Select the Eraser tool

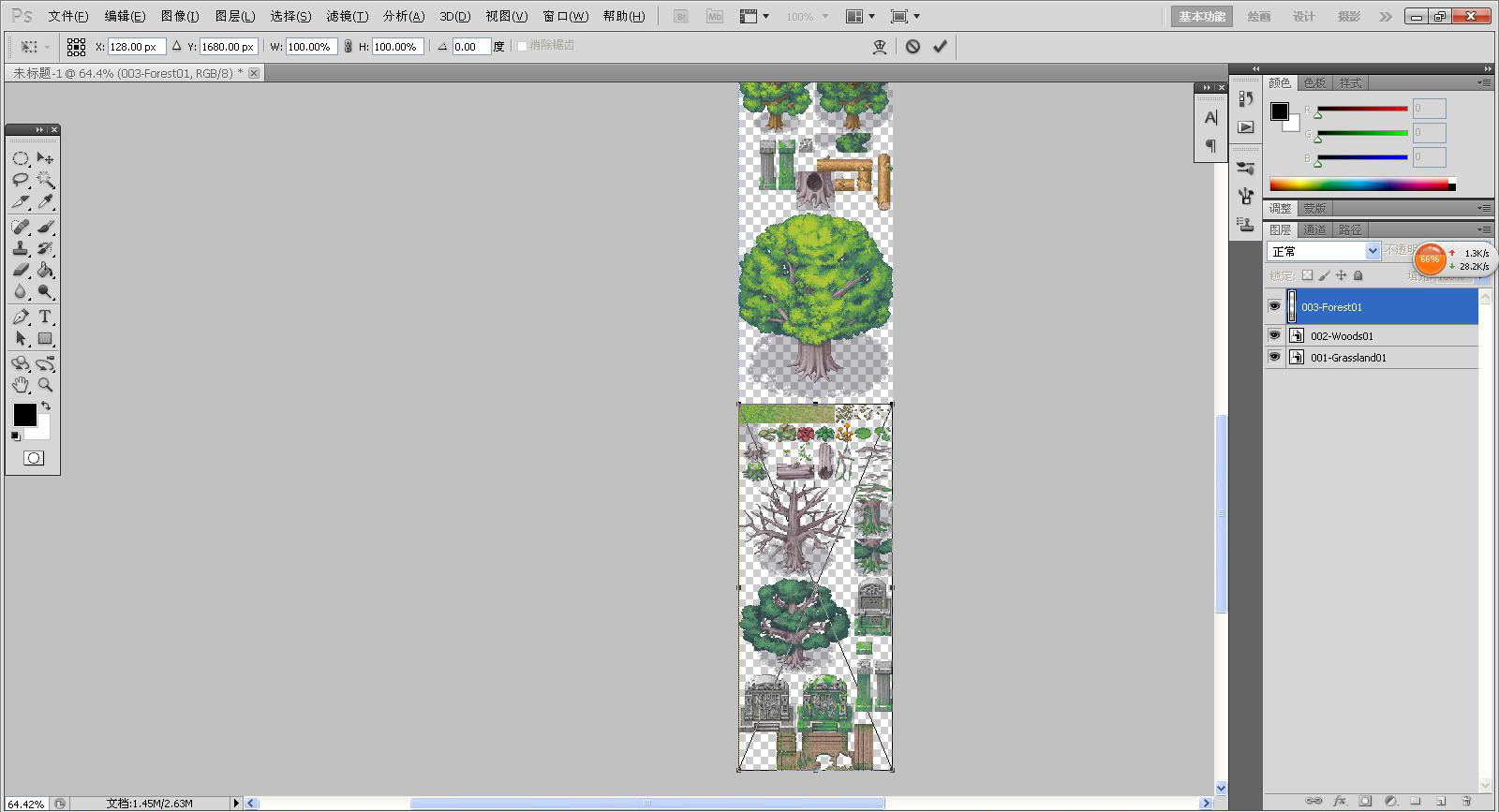21,270
